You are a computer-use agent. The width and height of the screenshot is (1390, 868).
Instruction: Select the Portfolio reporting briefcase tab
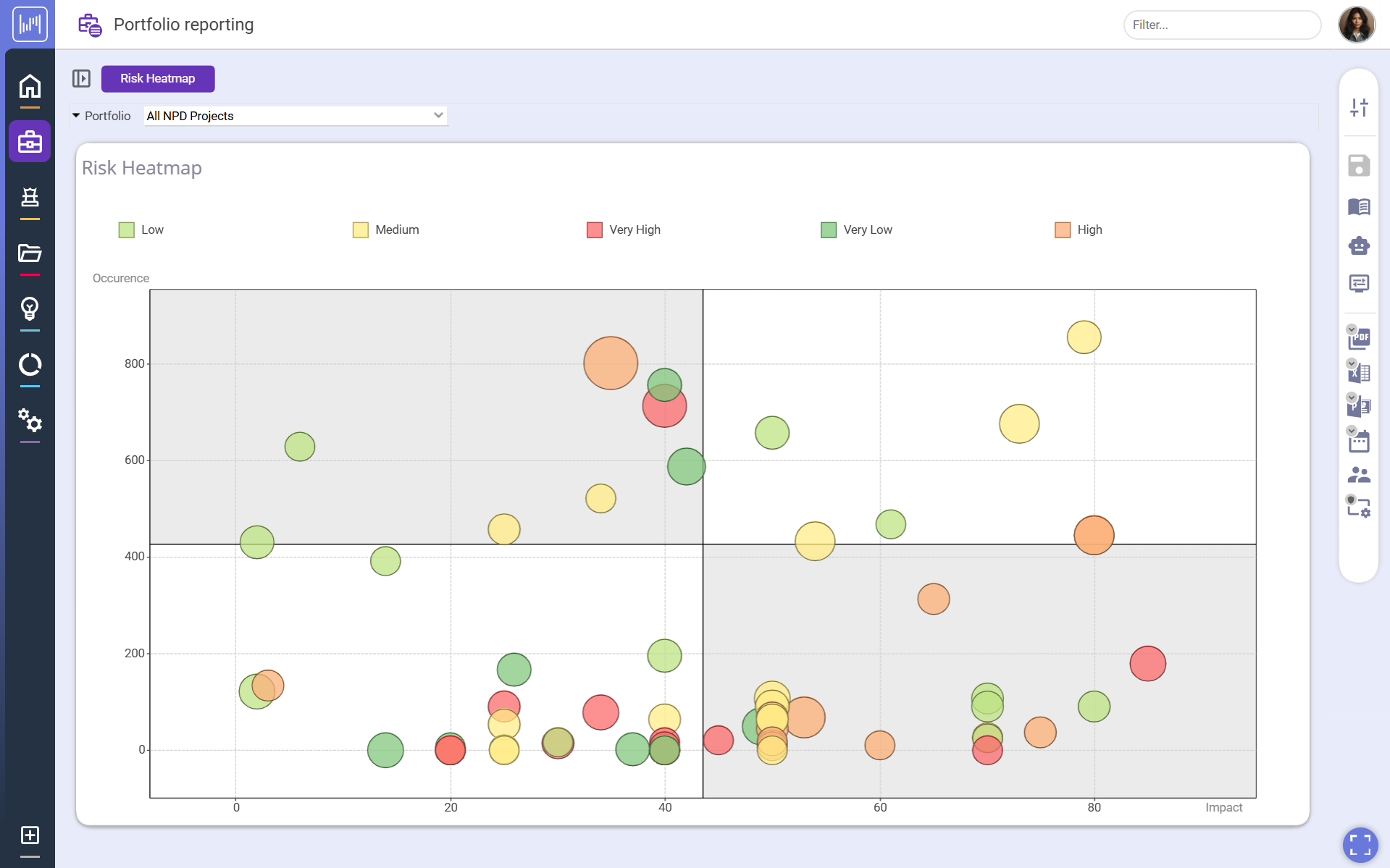(30, 141)
